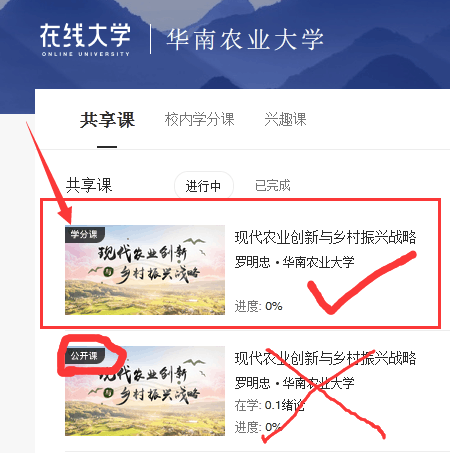Viewport: 450px width, 453px height.
Task: Open first 现代农业创新与乡村振兴战略 course title
Action: click(x=325, y=238)
